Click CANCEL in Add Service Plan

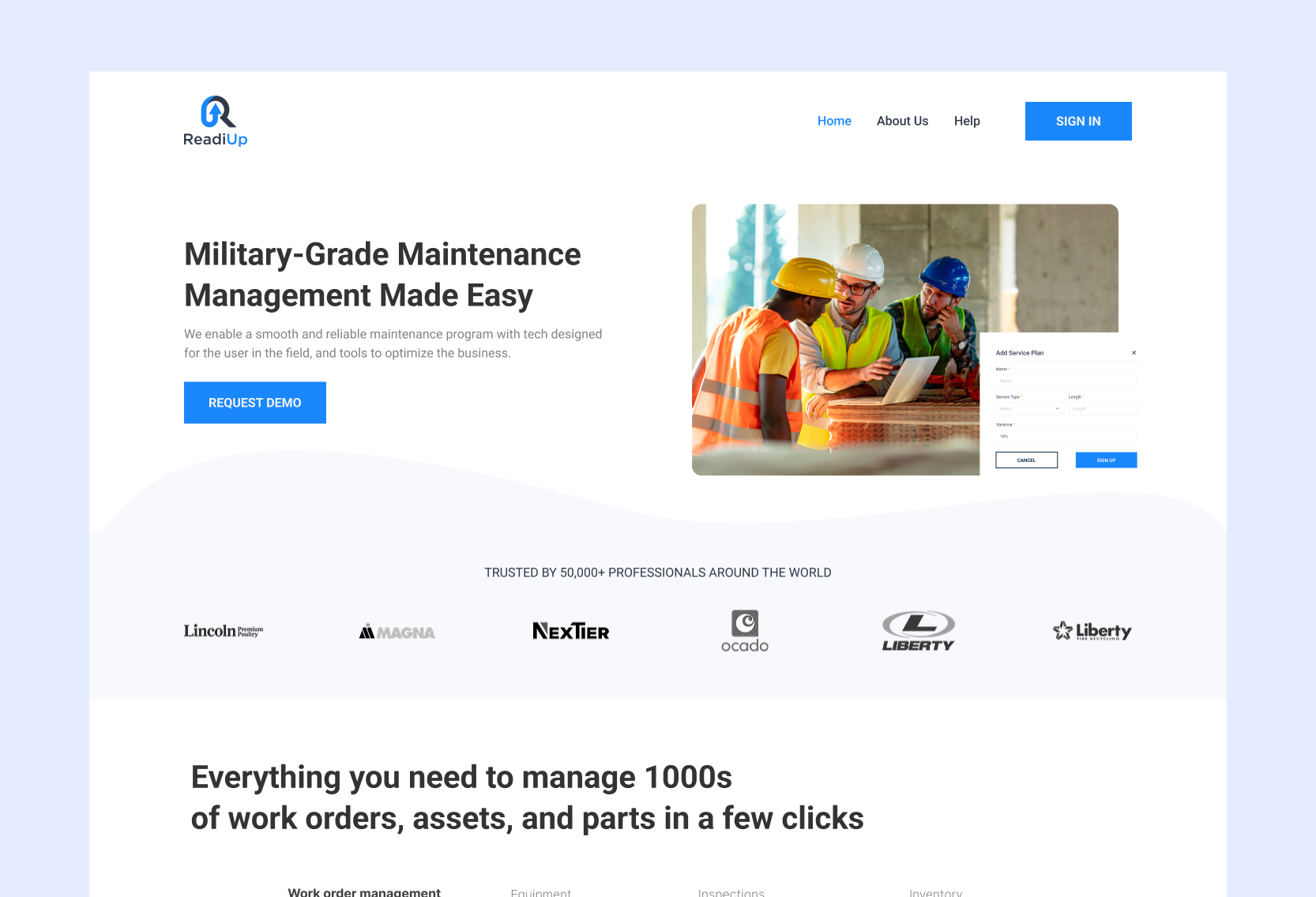[1026, 460]
